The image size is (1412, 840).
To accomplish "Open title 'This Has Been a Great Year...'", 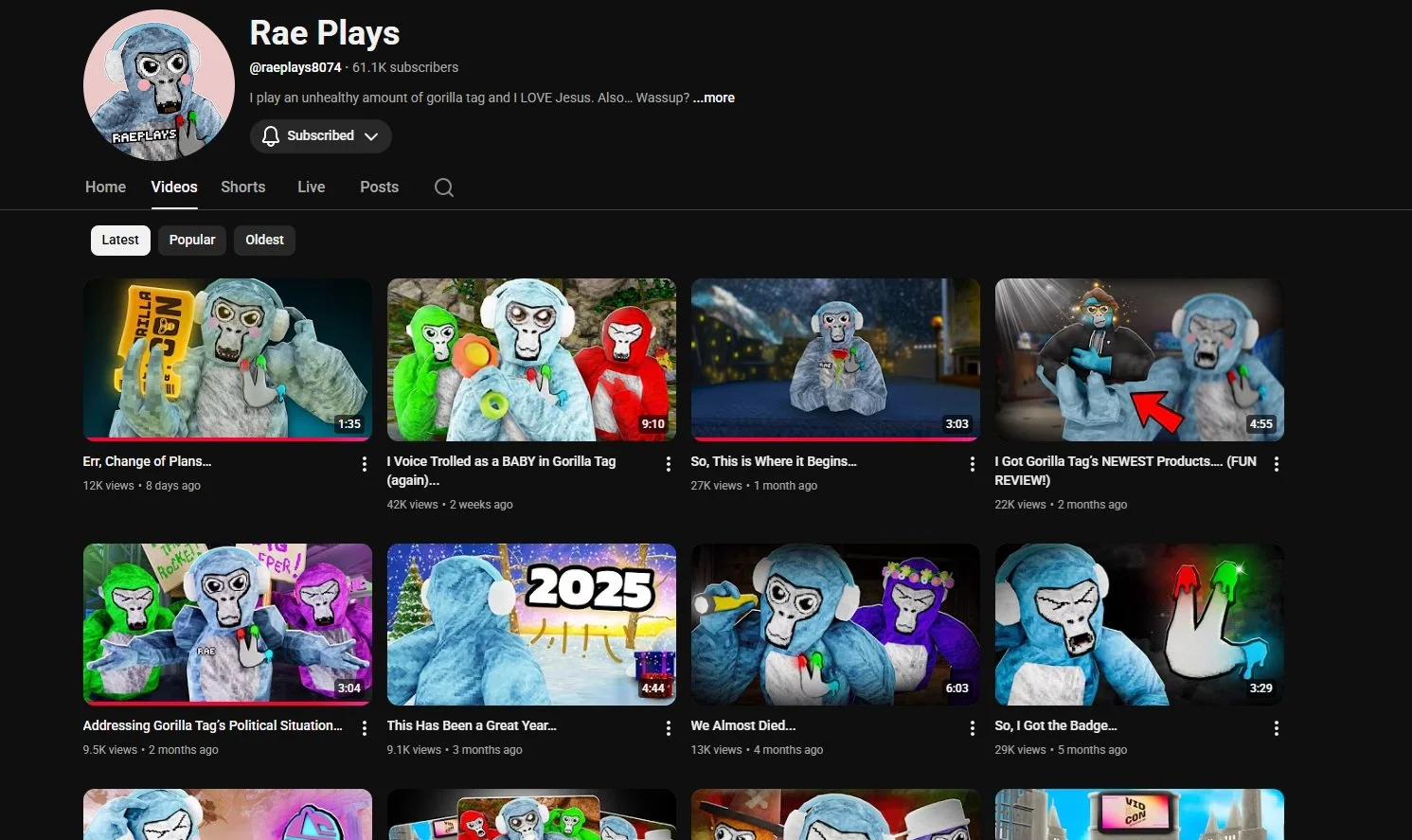I will click(x=472, y=725).
